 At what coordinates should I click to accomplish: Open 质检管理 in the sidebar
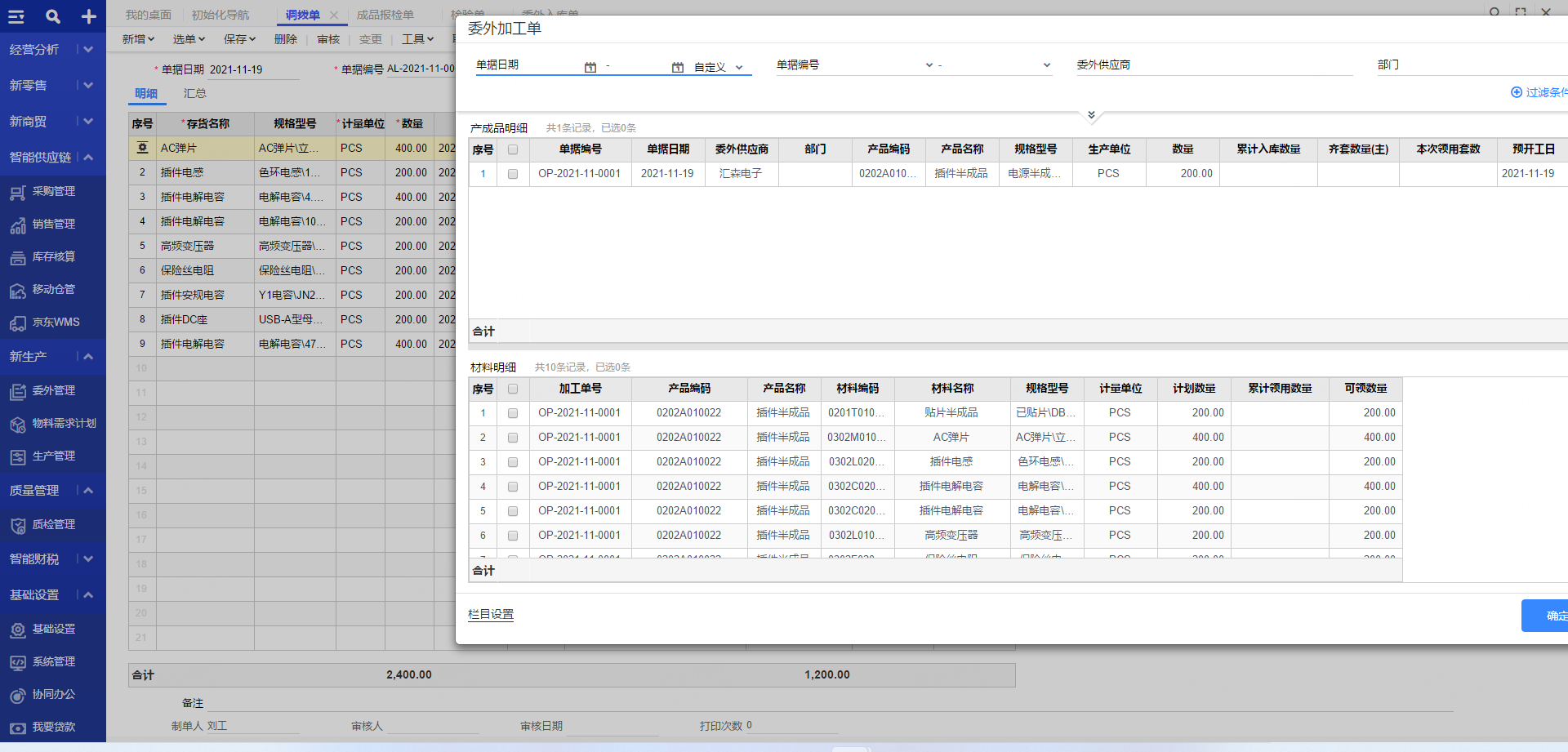coord(53,524)
